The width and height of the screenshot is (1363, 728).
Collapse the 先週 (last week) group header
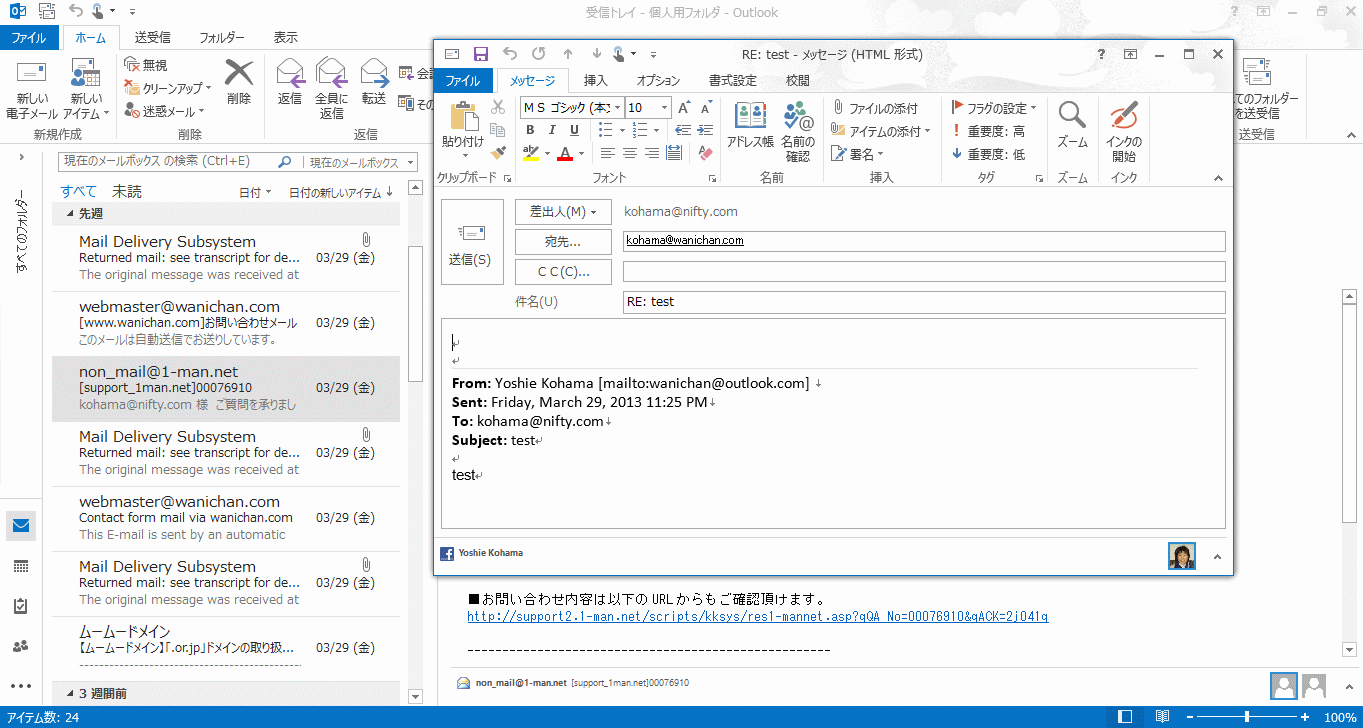click(69, 214)
